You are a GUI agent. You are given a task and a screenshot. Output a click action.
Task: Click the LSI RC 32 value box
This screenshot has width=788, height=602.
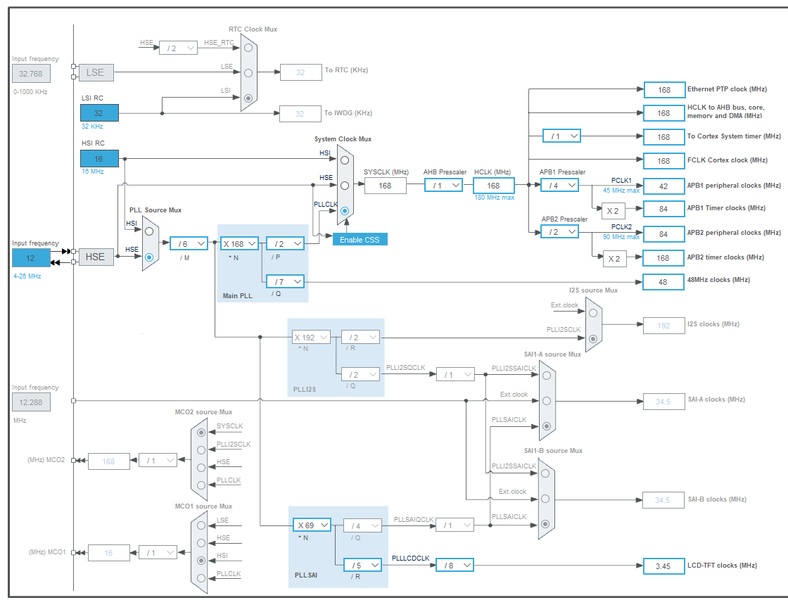(x=100, y=113)
